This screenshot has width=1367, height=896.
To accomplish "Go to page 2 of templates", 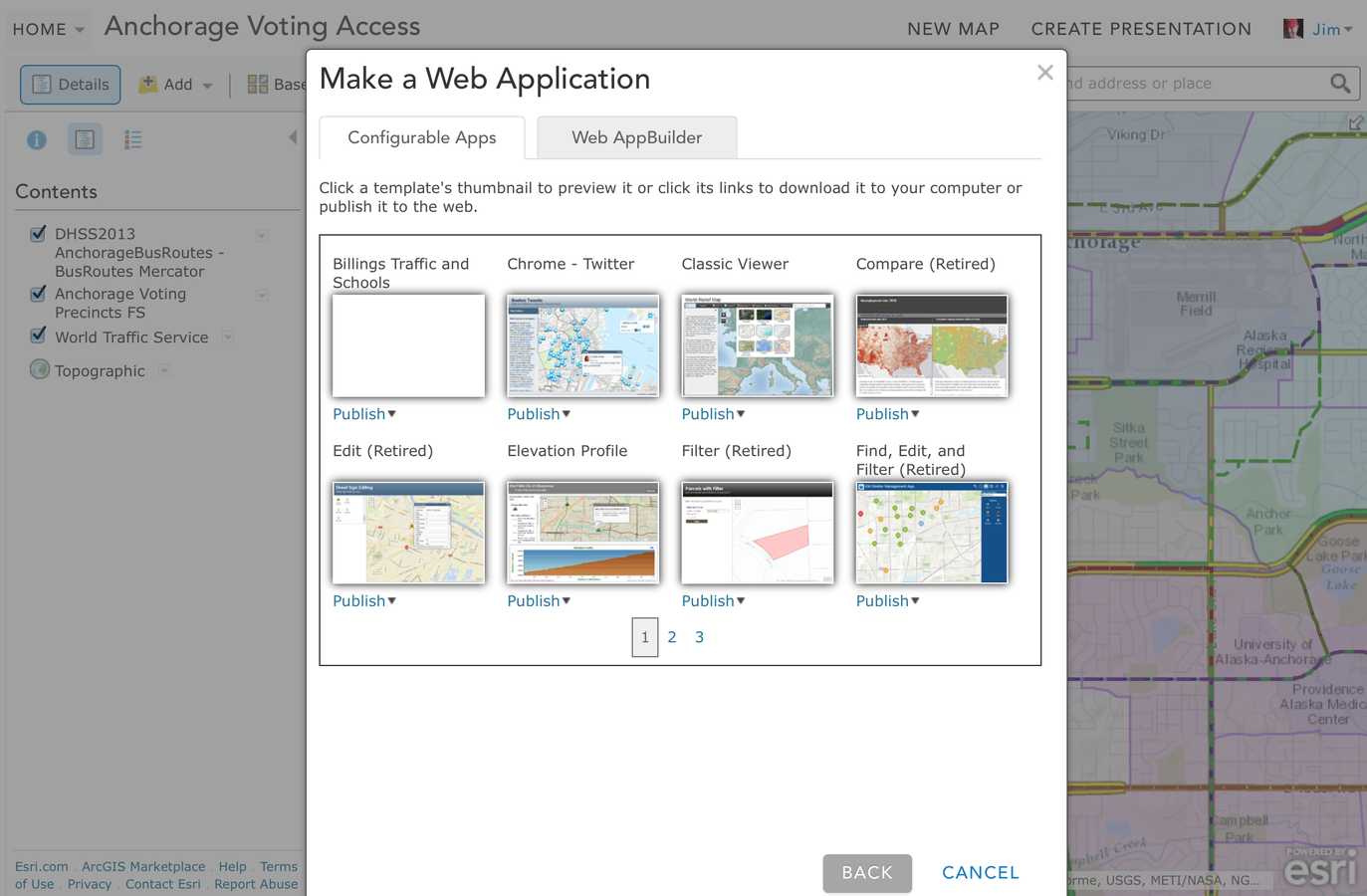I will pos(672,637).
